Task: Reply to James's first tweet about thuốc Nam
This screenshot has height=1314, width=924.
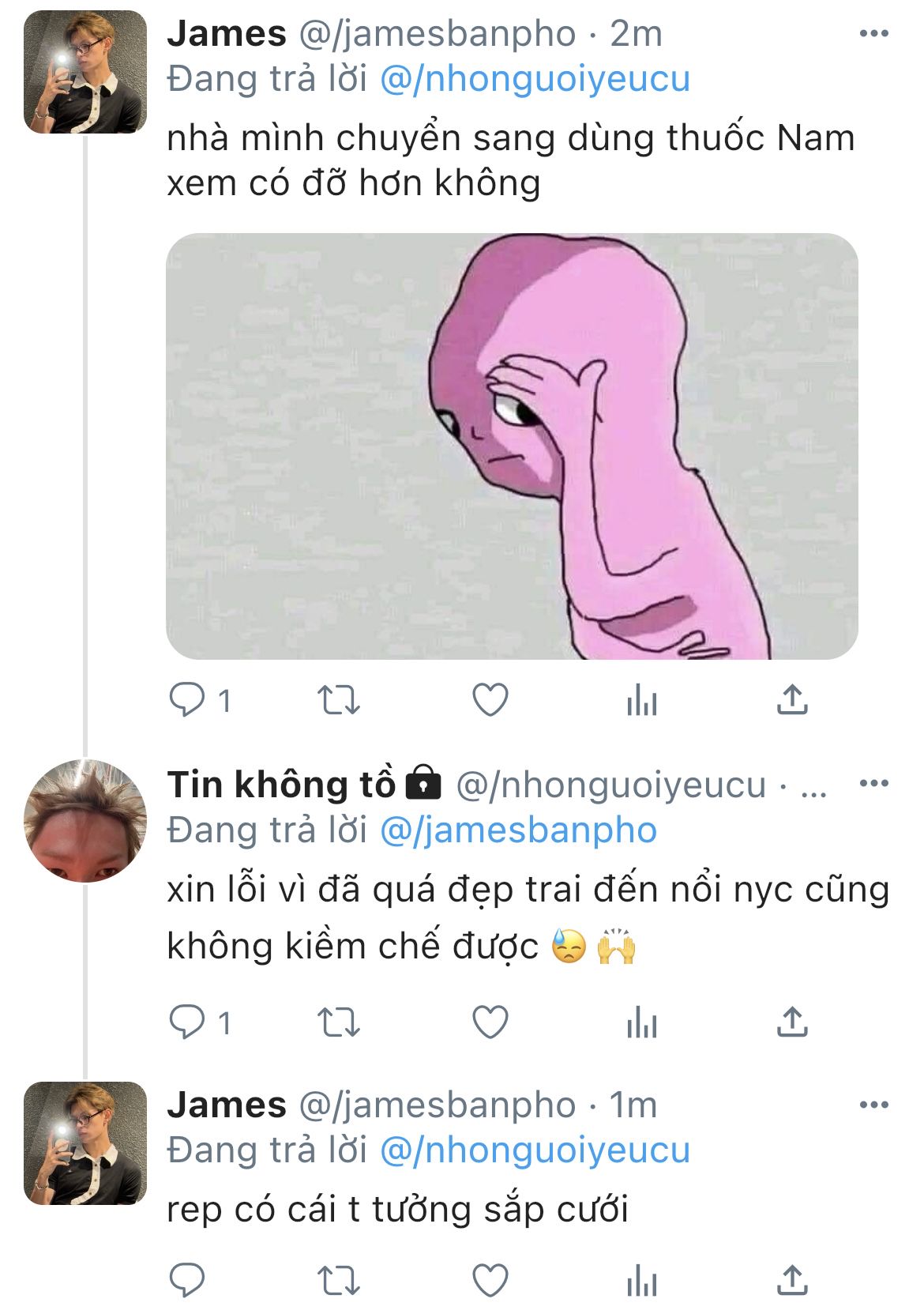Action: pos(188,700)
